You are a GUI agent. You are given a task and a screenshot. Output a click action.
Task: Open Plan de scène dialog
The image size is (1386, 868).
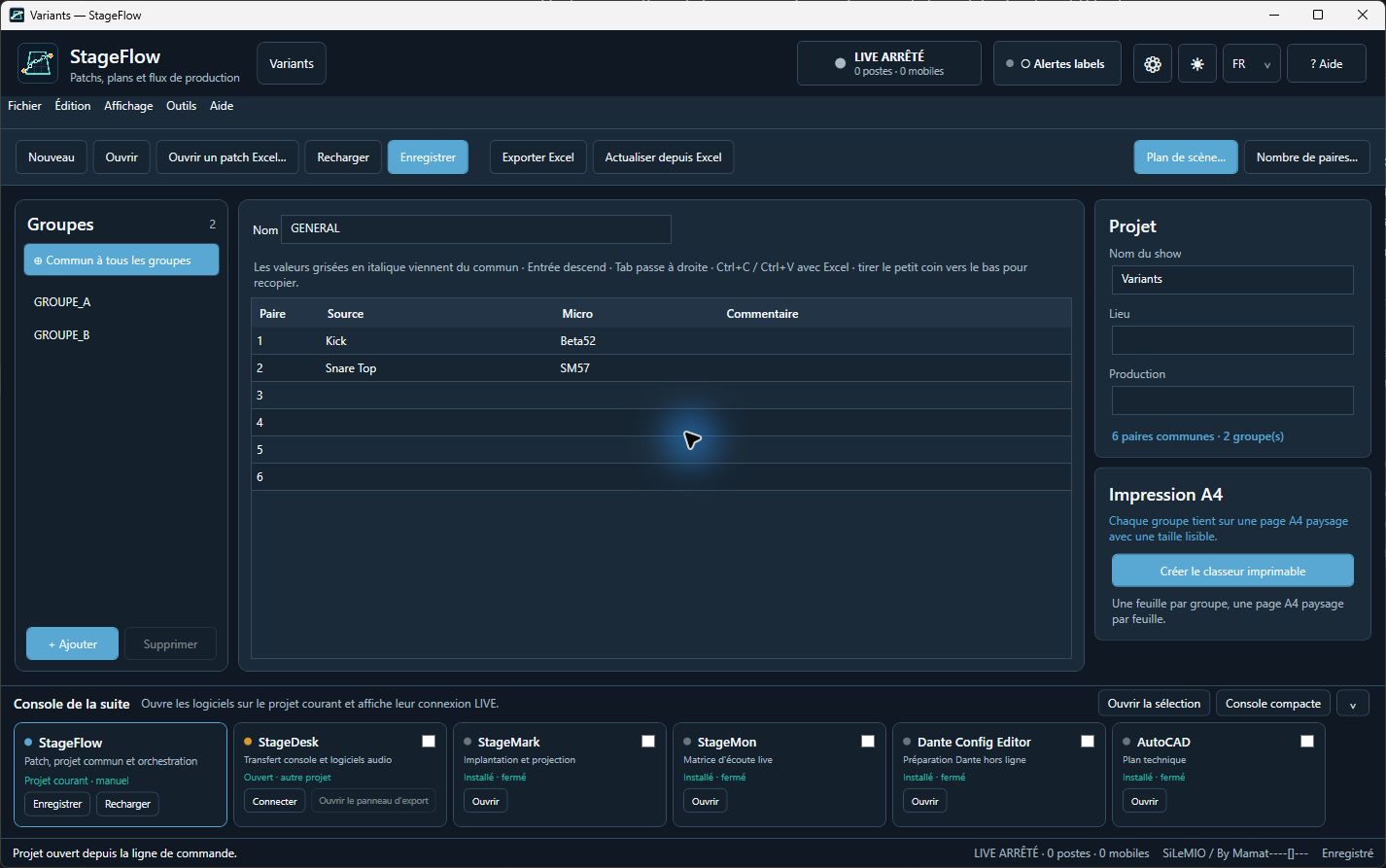[1186, 157]
